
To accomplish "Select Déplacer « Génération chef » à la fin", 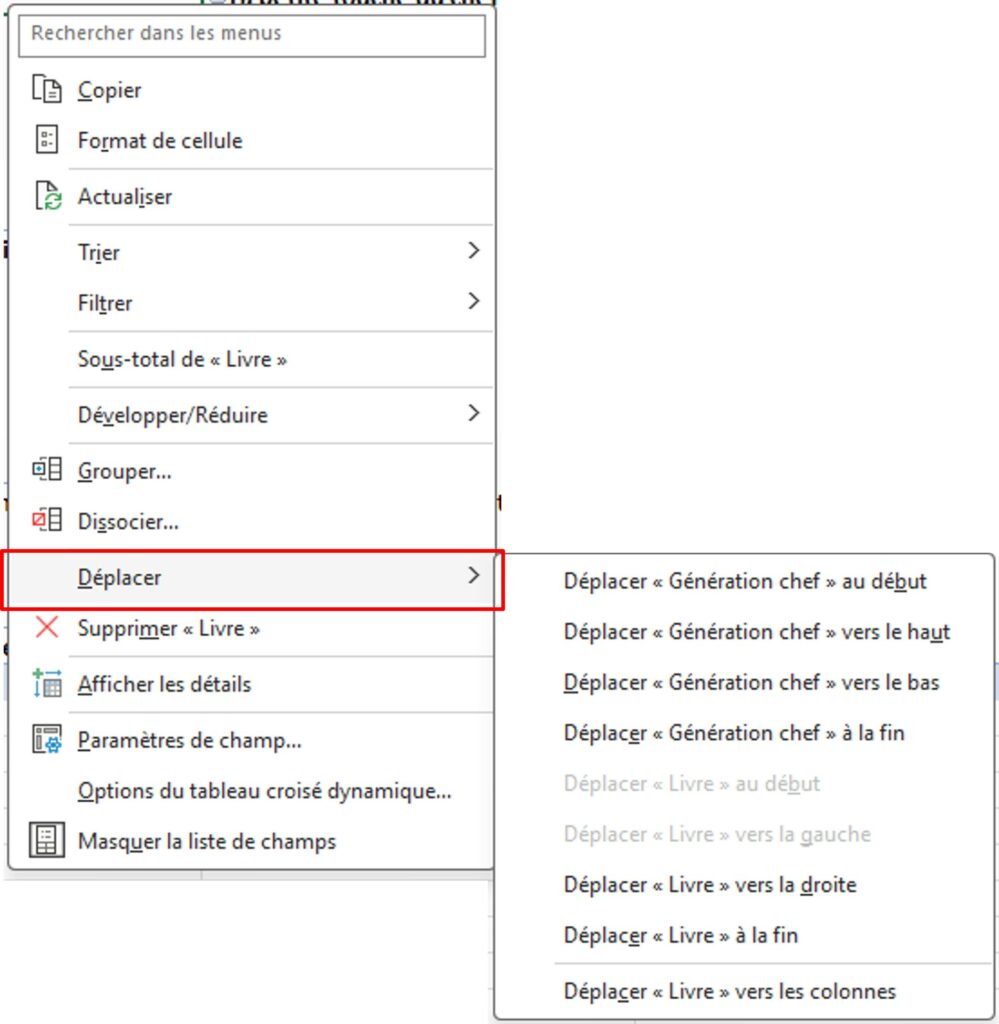I will coord(733,733).
